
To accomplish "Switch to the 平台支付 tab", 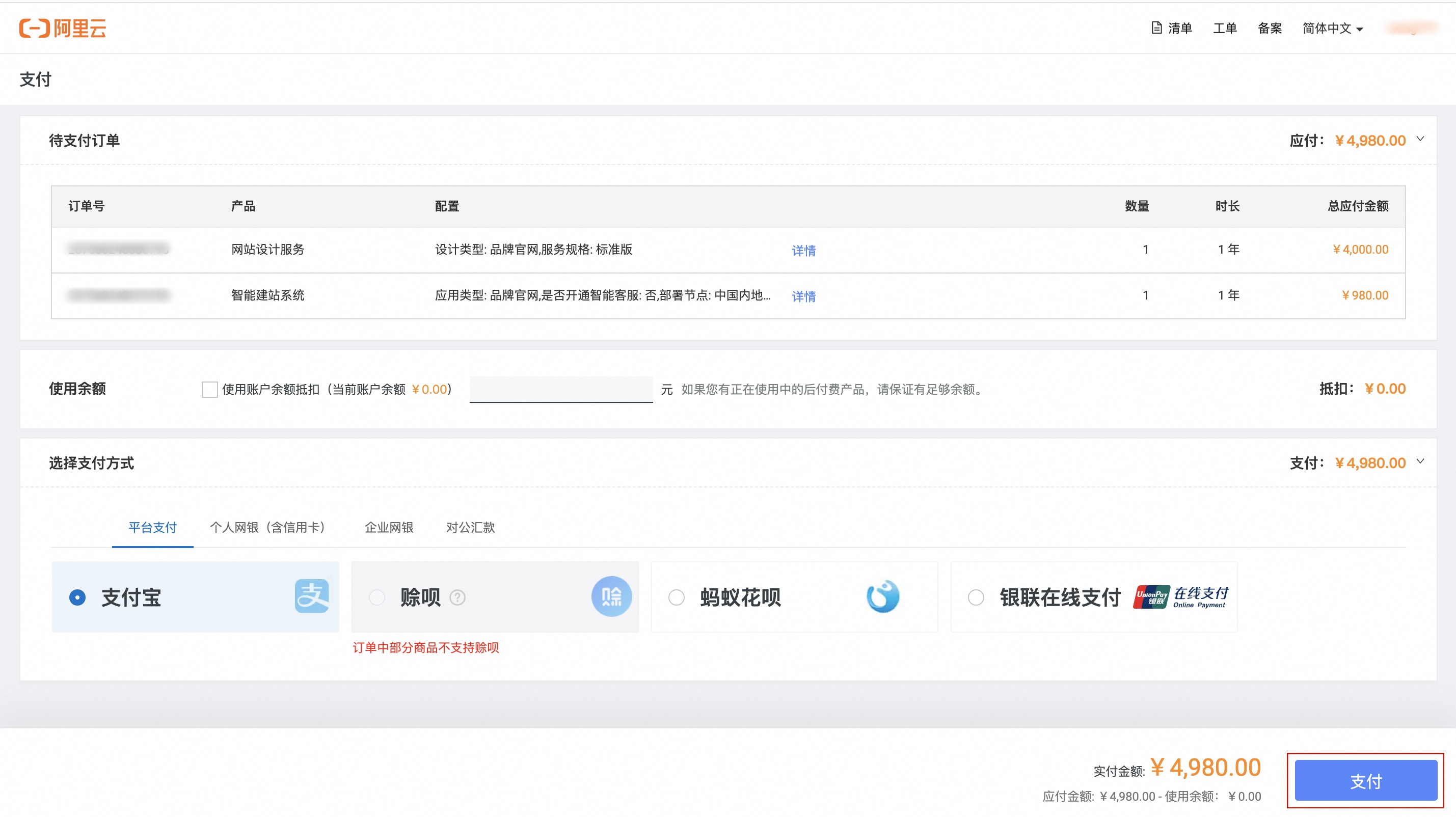I will pos(153,527).
